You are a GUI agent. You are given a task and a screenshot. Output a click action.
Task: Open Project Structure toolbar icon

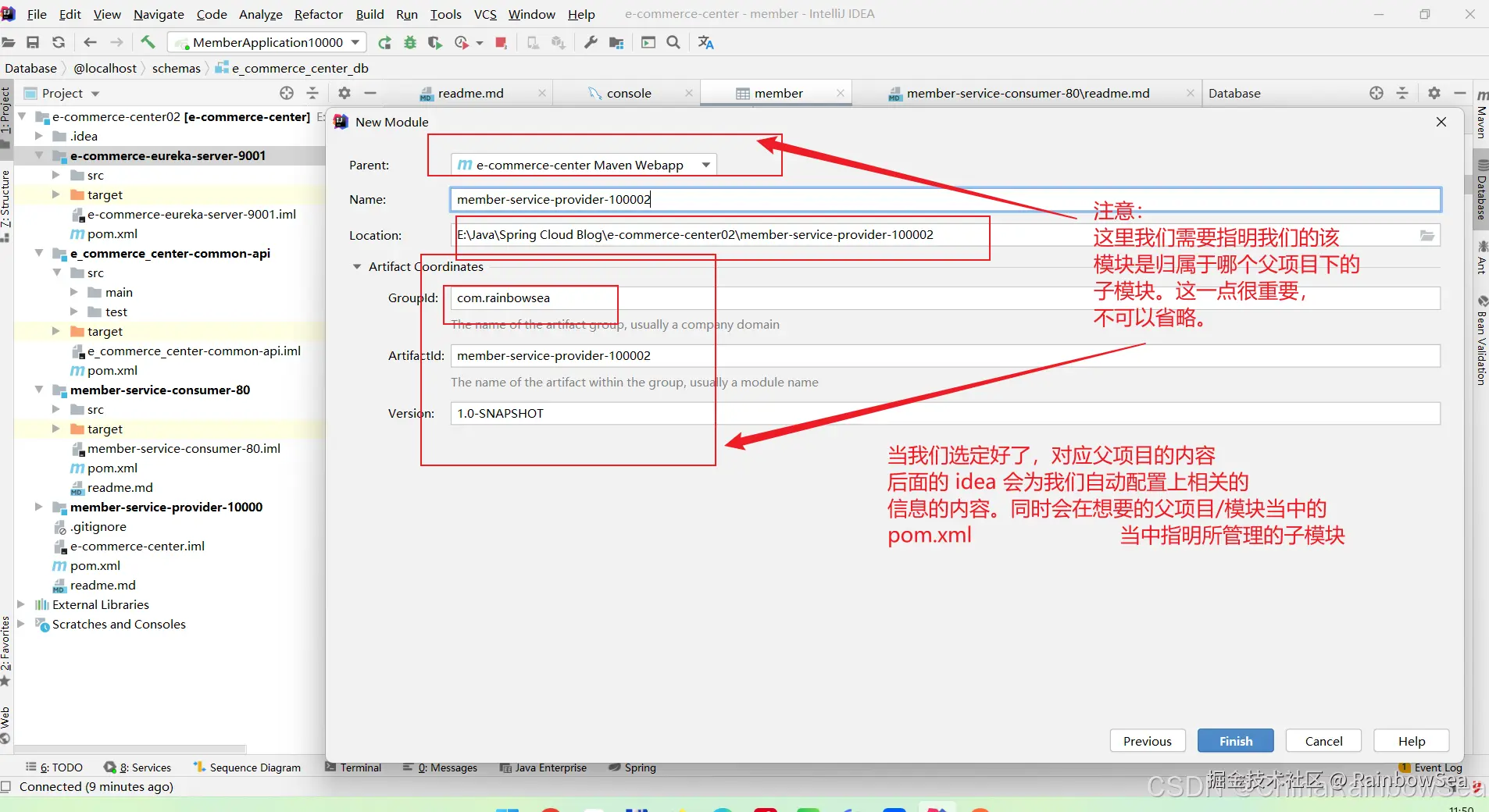(x=616, y=42)
